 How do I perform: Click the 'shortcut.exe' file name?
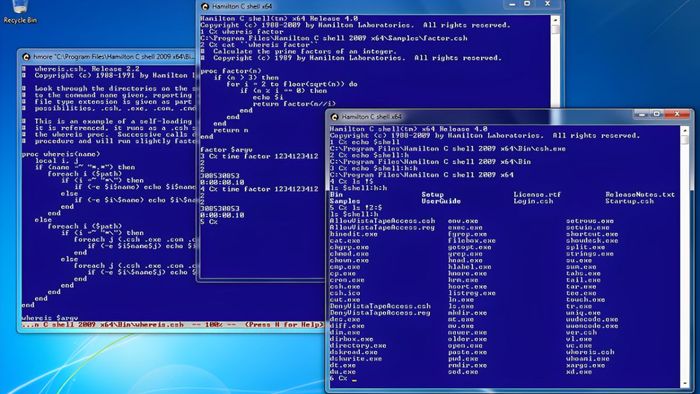pyautogui.click(x=592, y=234)
